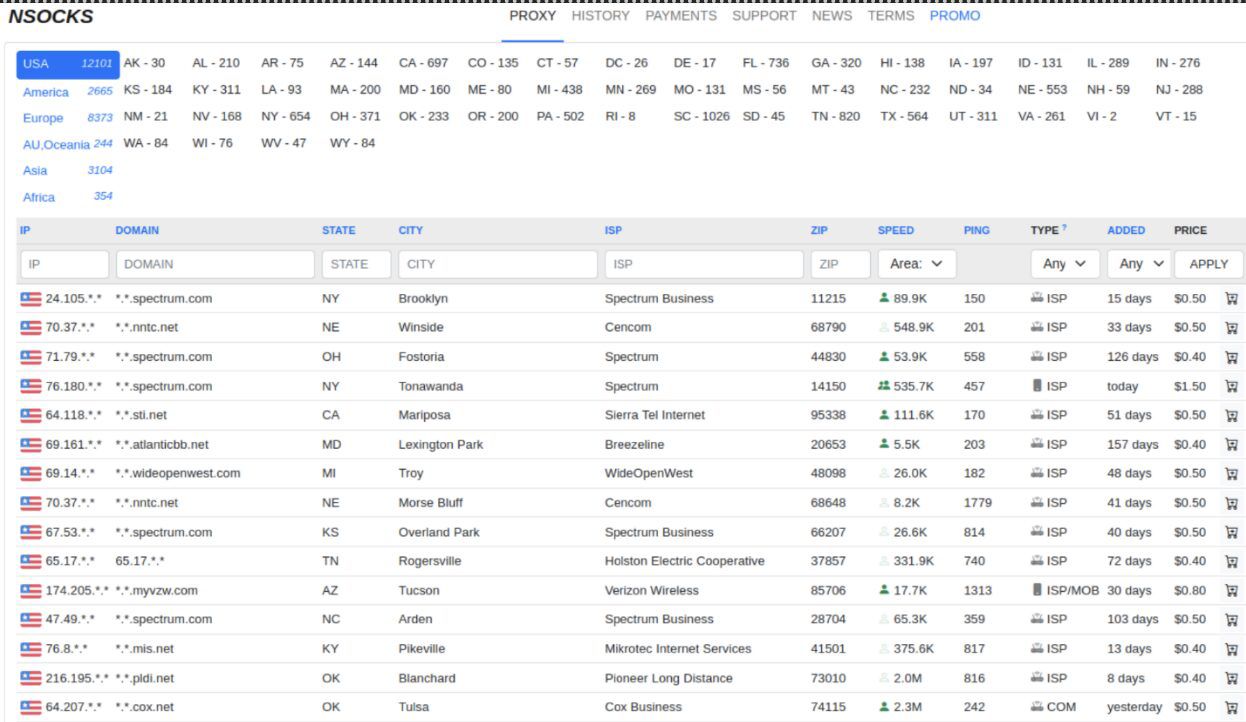Expand the ADDED Any dropdown filter

1140,264
